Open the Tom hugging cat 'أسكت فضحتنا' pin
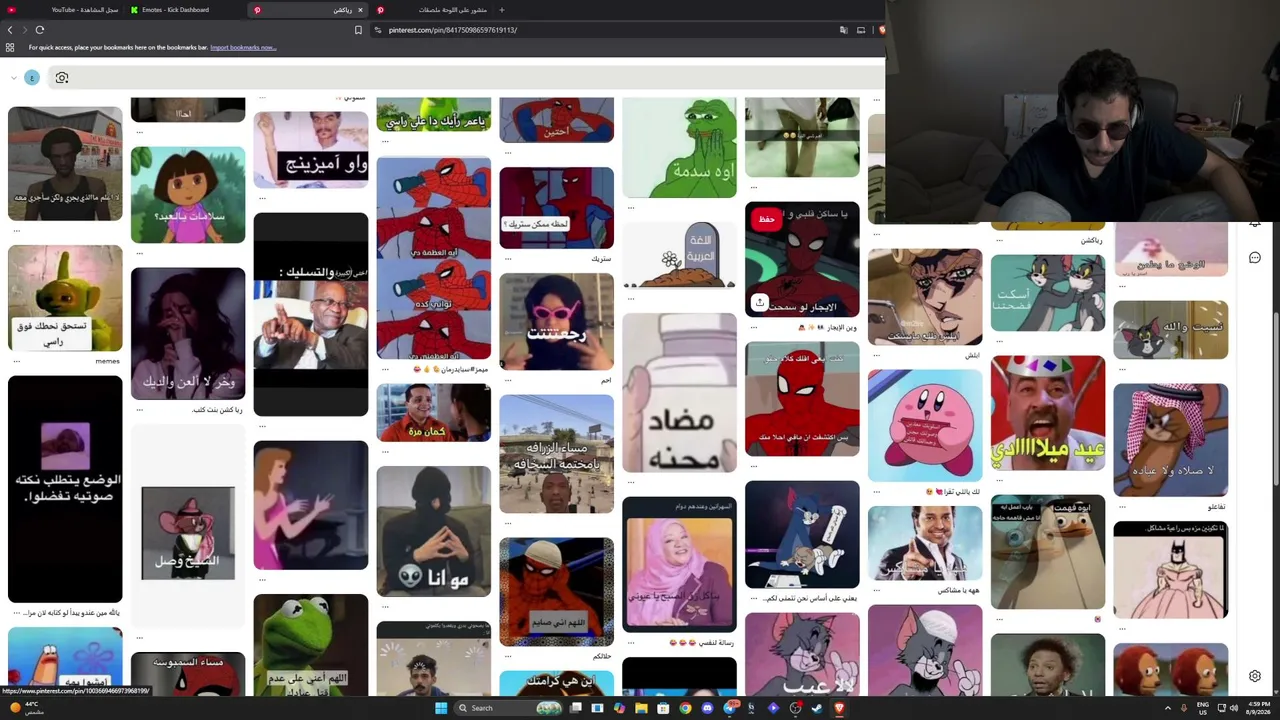This screenshot has height=720, width=1280. click(x=1048, y=293)
